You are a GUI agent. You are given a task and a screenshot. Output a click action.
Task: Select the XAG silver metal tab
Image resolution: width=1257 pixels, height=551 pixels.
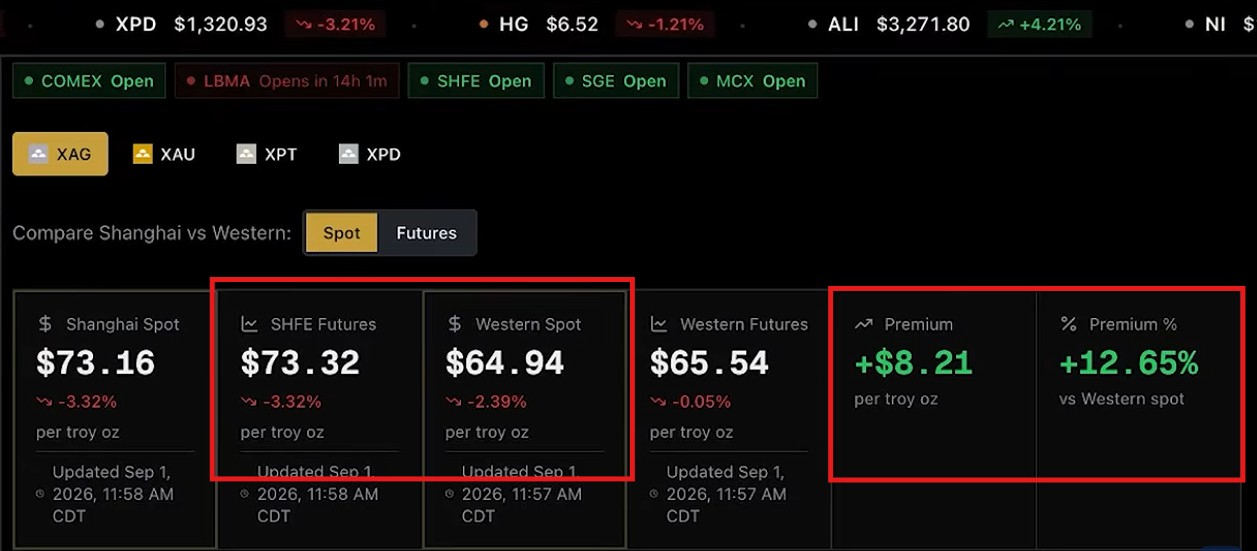coord(60,154)
